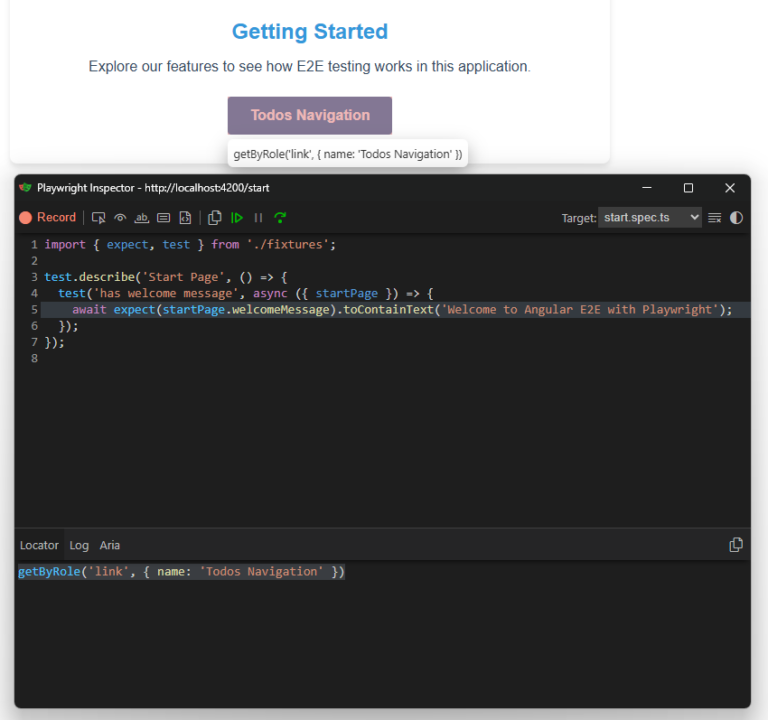Click line 4 'has welcome message' test
The height and width of the screenshot is (720, 768).
245,293
